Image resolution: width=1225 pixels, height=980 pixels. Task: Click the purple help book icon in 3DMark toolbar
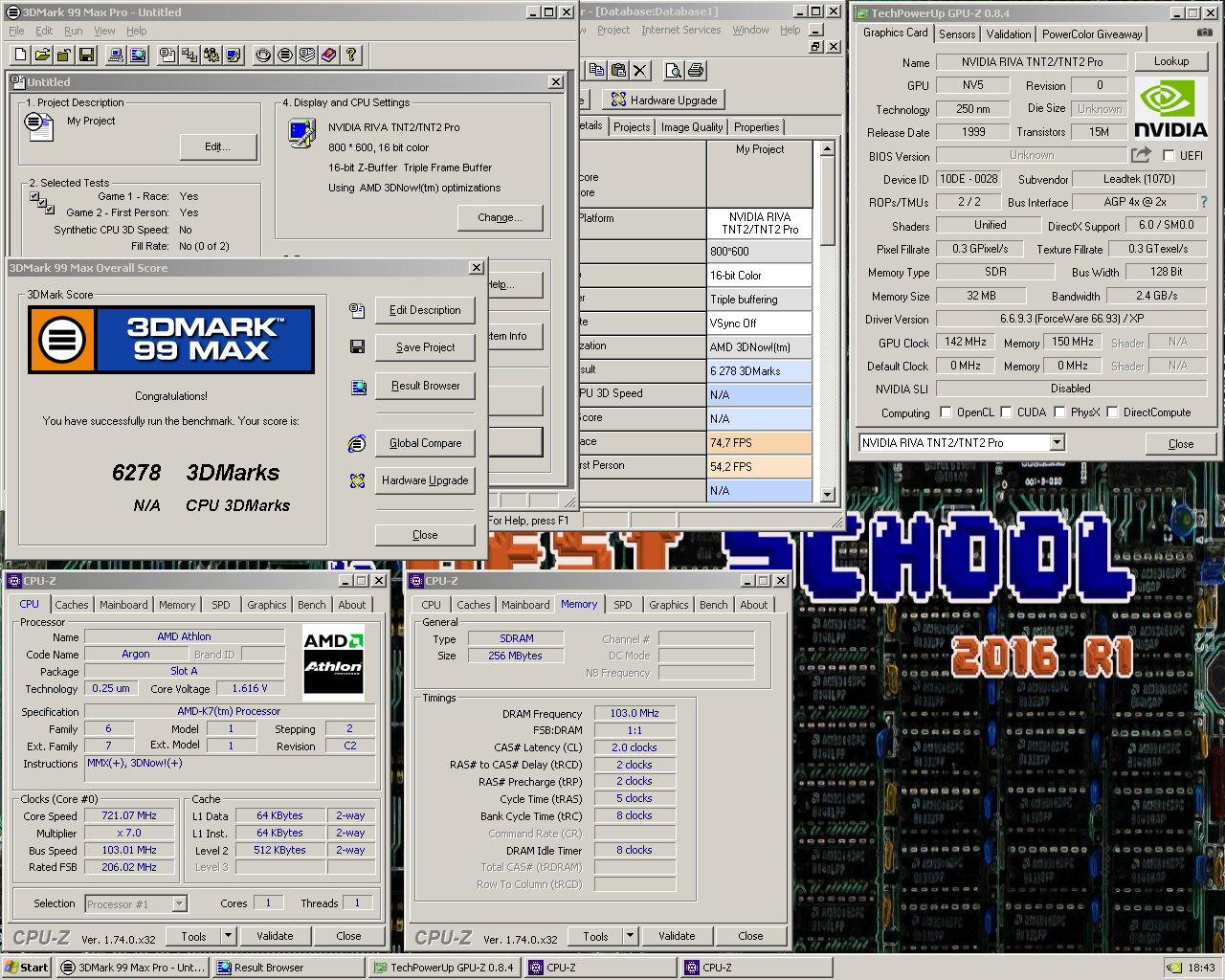(329, 55)
